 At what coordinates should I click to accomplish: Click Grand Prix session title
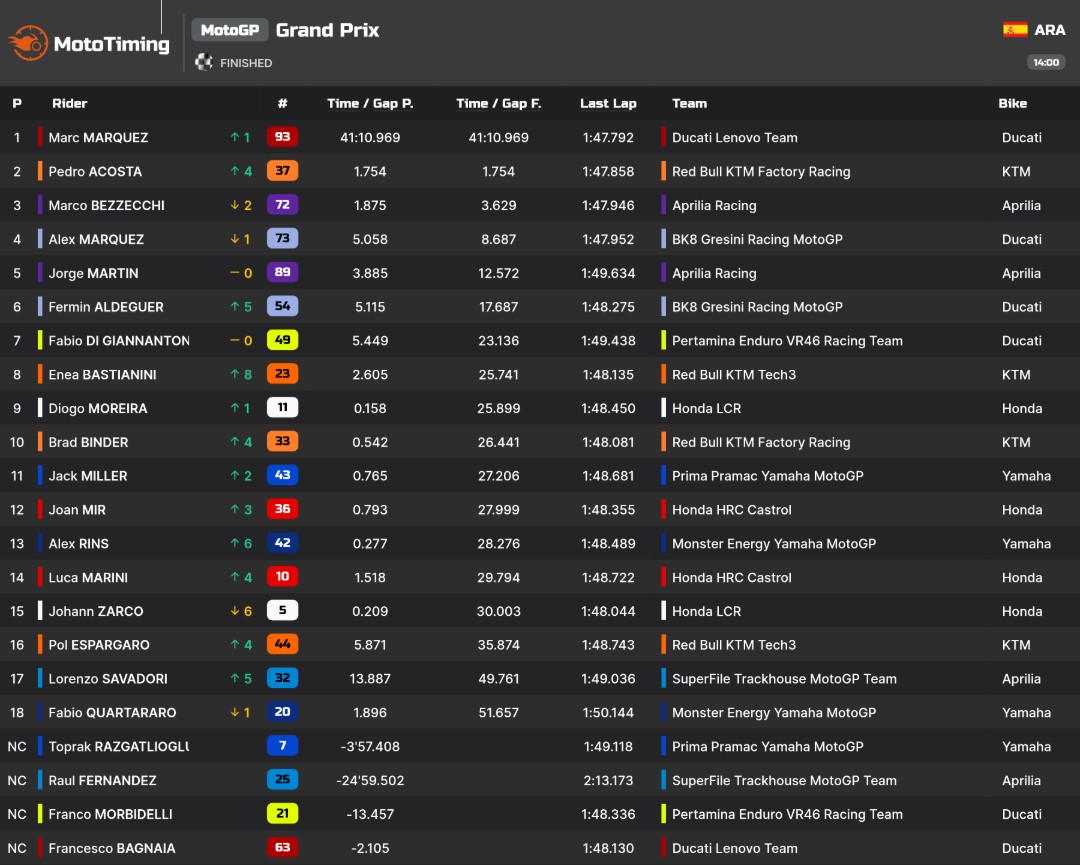[327, 30]
